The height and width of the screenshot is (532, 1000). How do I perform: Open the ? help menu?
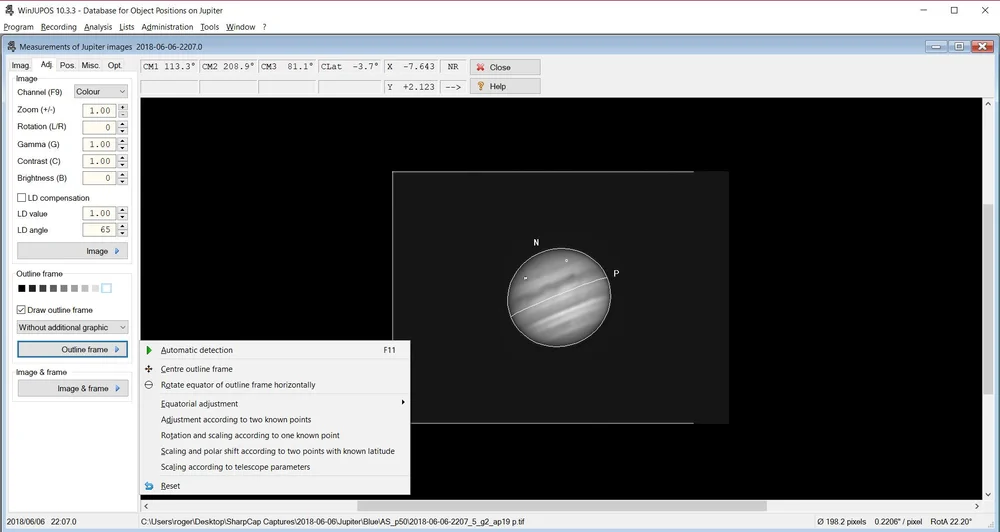264,27
